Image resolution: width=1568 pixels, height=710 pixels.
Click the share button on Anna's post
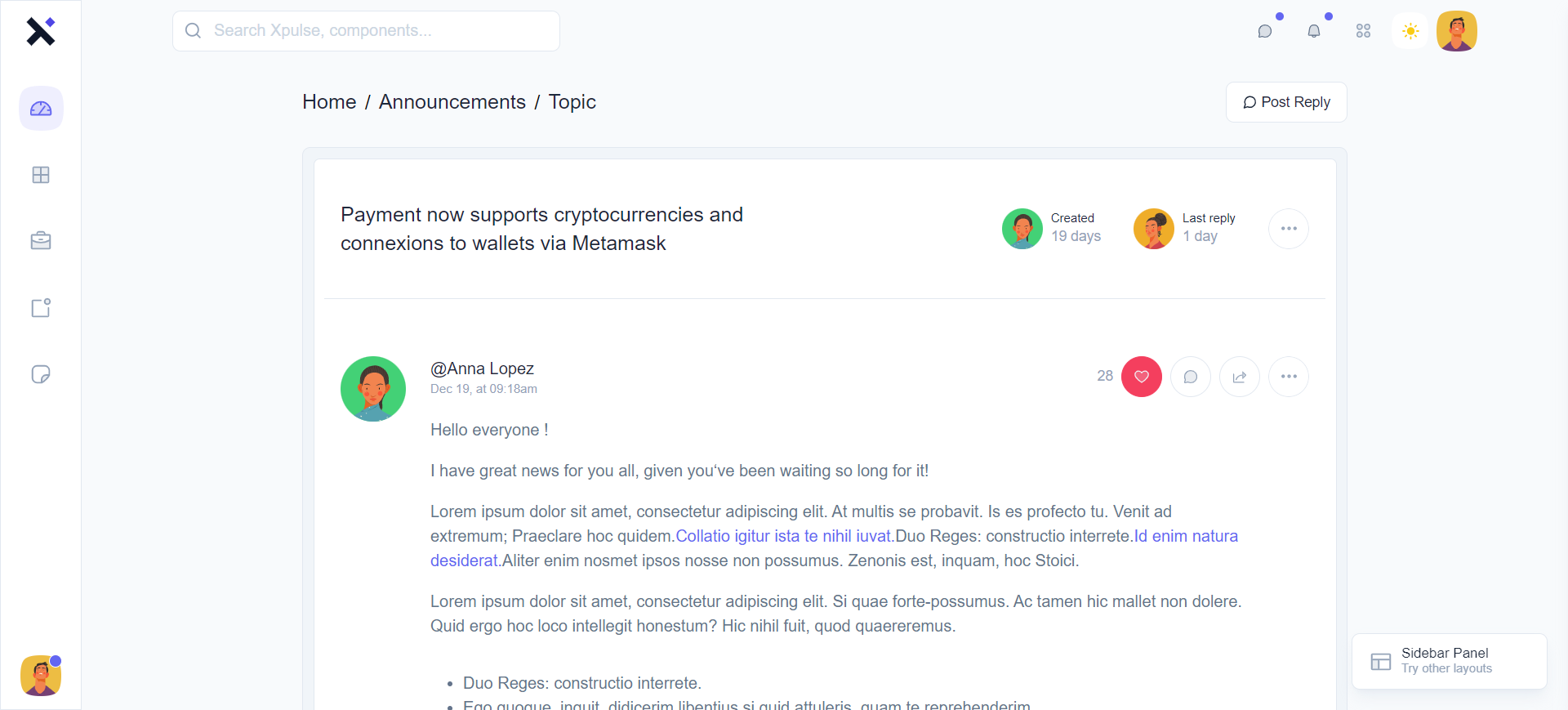pyautogui.click(x=1240, y=377)
